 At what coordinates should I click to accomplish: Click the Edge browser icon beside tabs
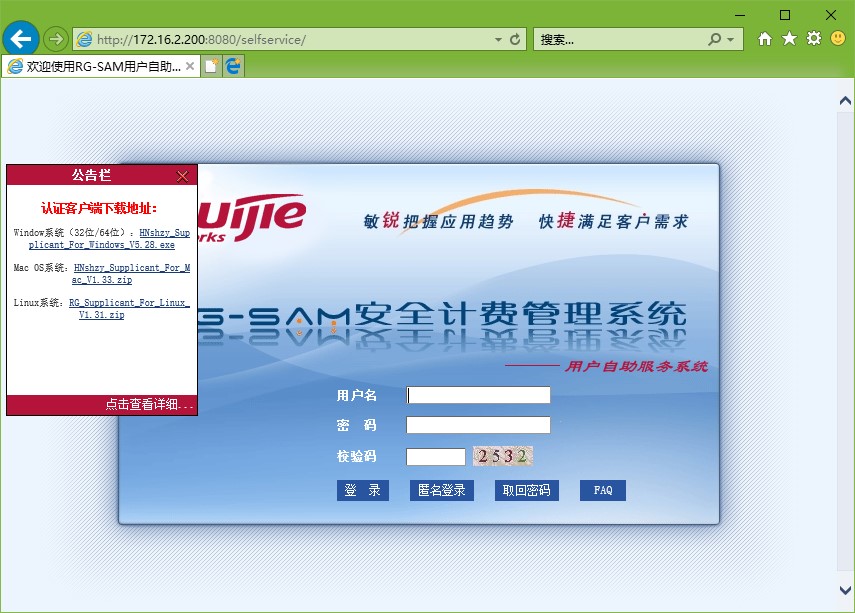(x=233, y=66)
